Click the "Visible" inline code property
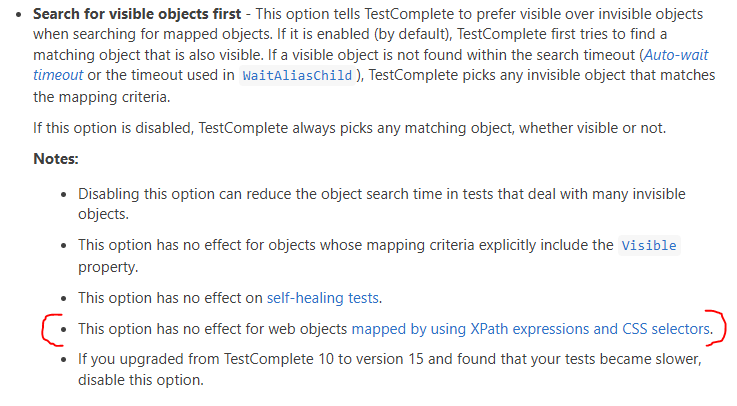This screenshot has width=737, height=406. 648,245
